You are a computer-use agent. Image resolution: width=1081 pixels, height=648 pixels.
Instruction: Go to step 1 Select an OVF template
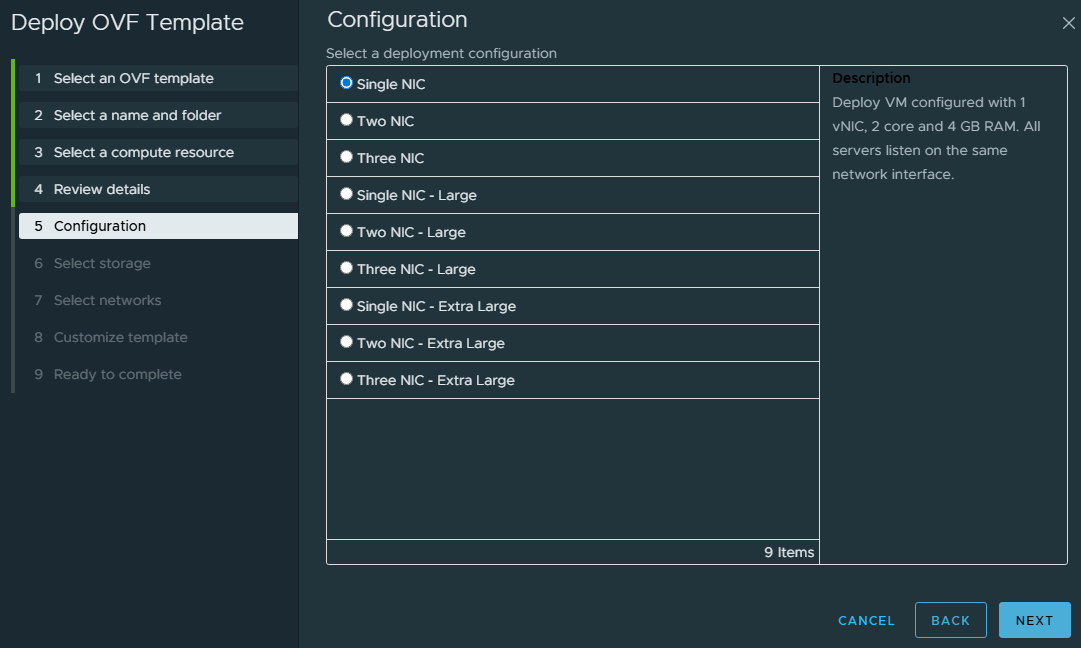[133, 78]
